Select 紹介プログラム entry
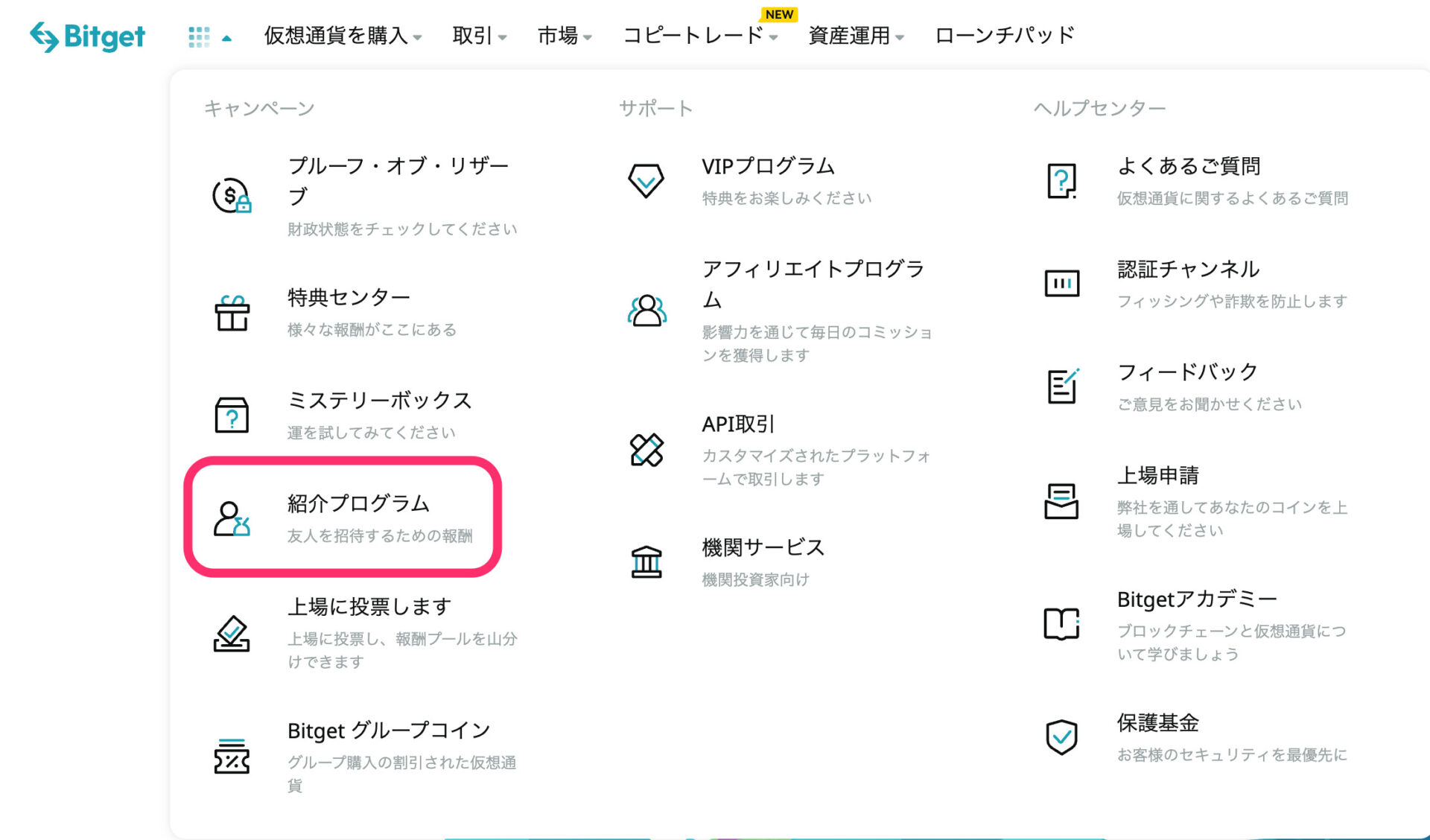The image size is (1430, 840). (358, 503)
